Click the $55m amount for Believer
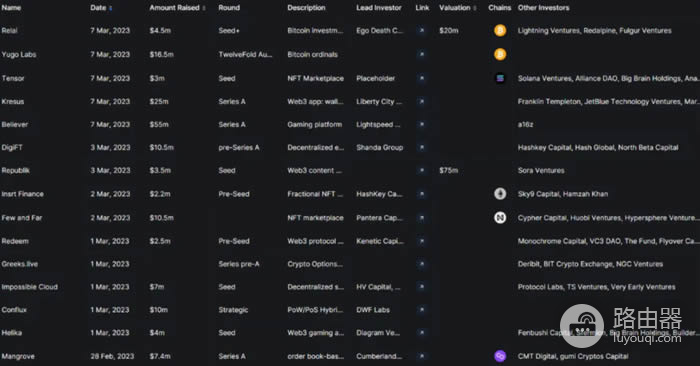 159,125
